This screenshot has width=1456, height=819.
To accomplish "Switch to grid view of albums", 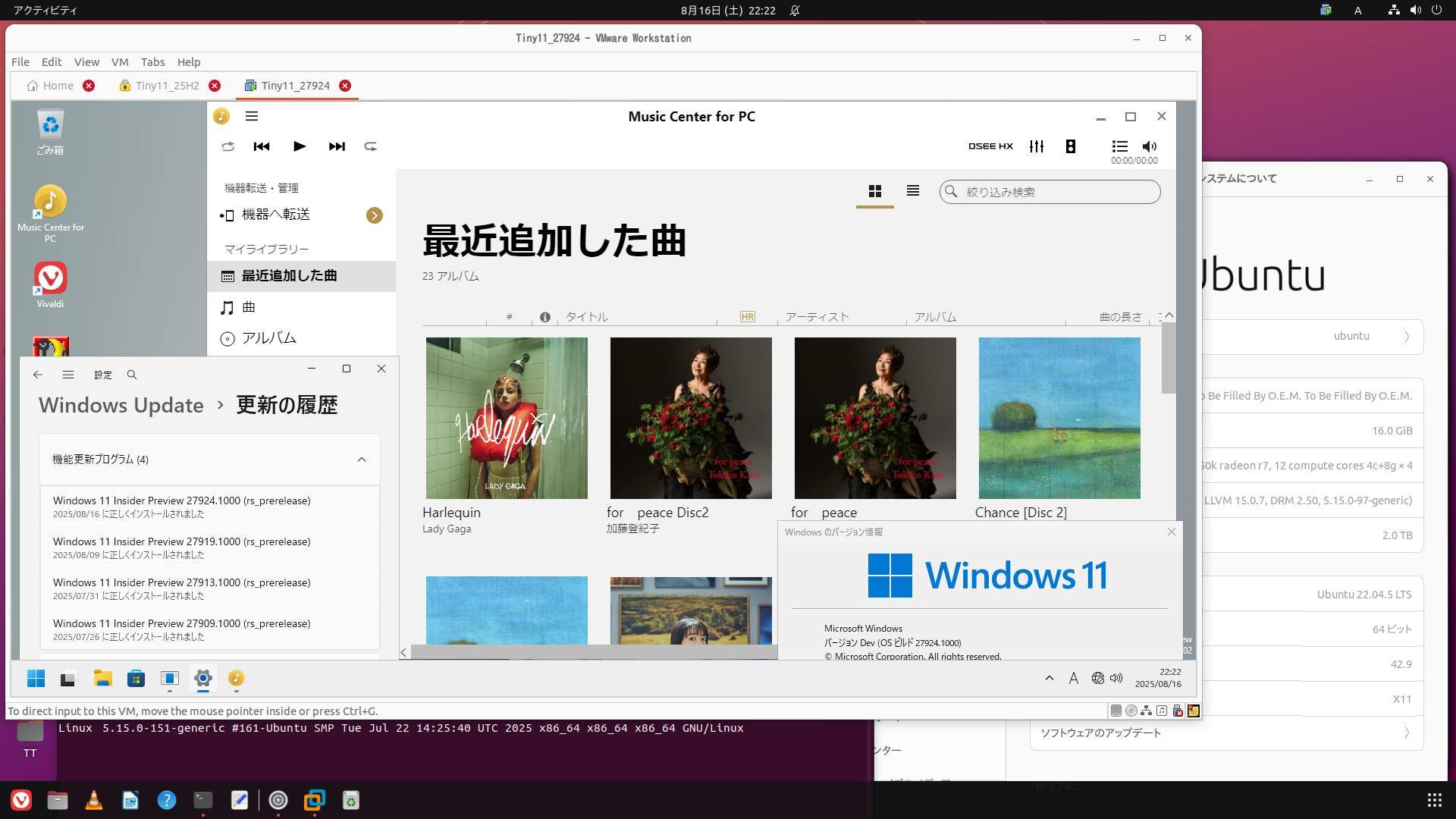I will (875, 191).
